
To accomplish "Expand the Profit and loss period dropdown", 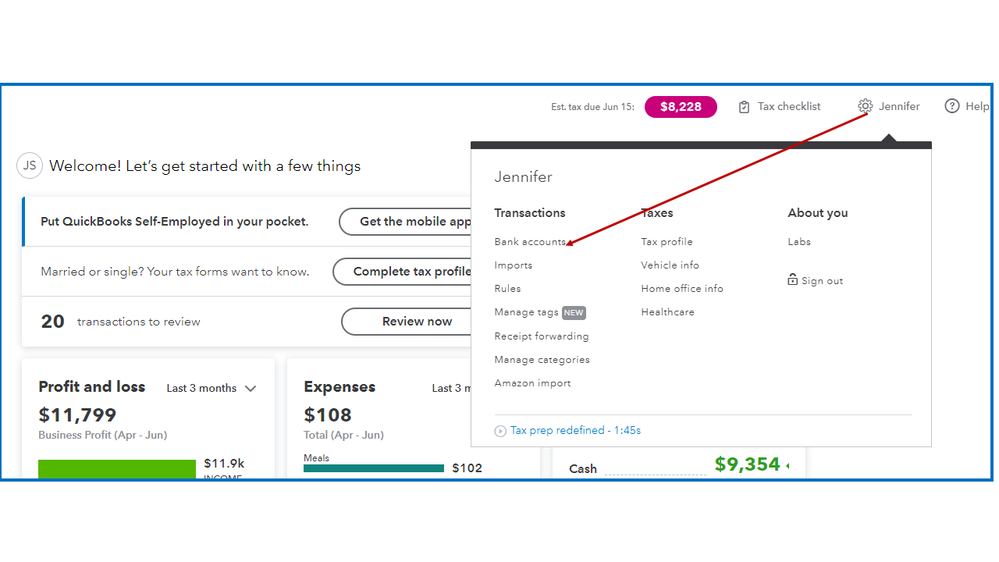I will coord(250,389).
